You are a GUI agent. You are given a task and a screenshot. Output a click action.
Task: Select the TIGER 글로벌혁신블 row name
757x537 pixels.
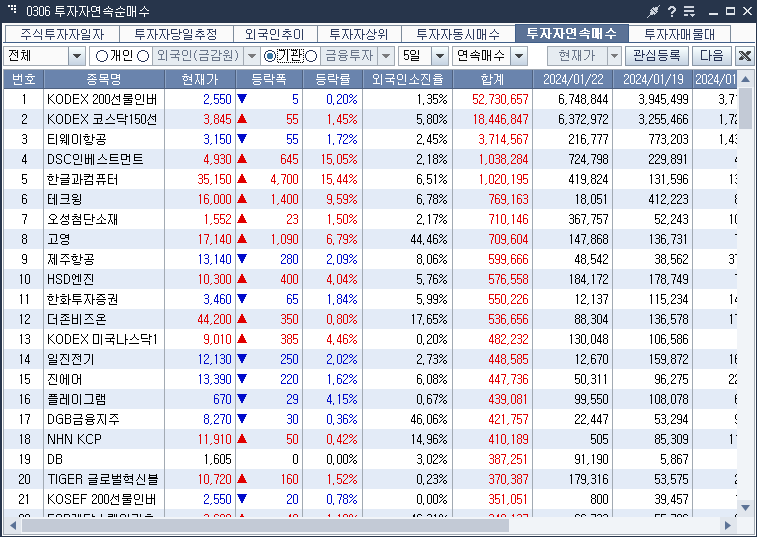pyautogui.click(x=103, y=480)
